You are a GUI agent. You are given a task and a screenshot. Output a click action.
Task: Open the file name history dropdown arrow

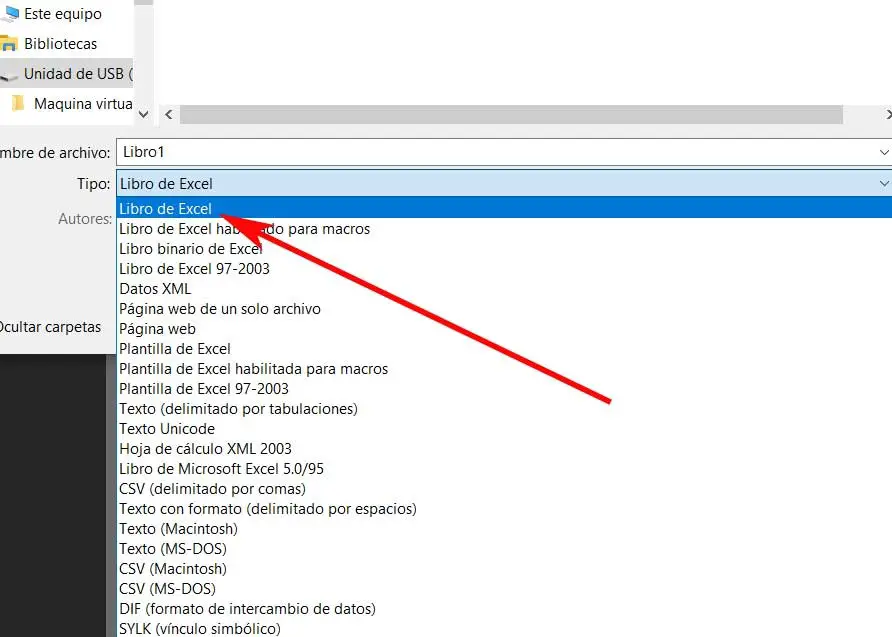tap(883, 152)
